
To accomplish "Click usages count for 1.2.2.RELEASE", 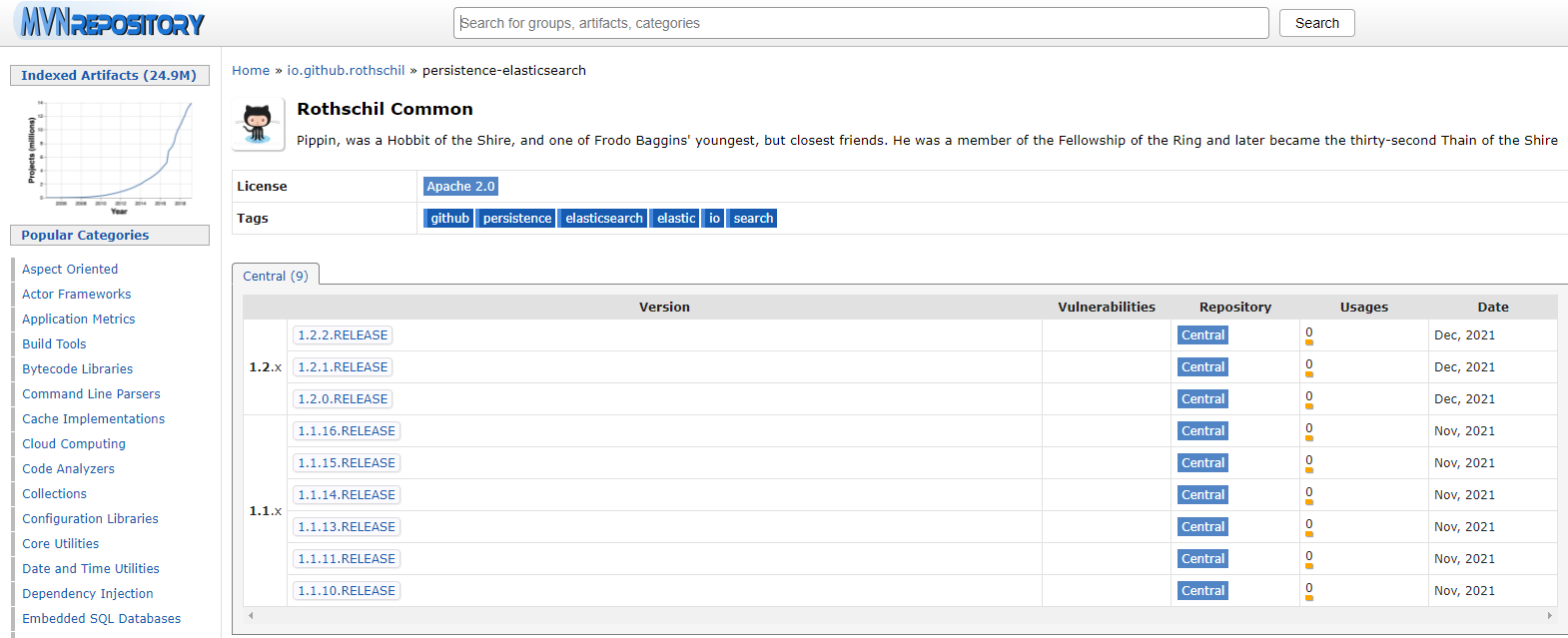I will 1309,333.
